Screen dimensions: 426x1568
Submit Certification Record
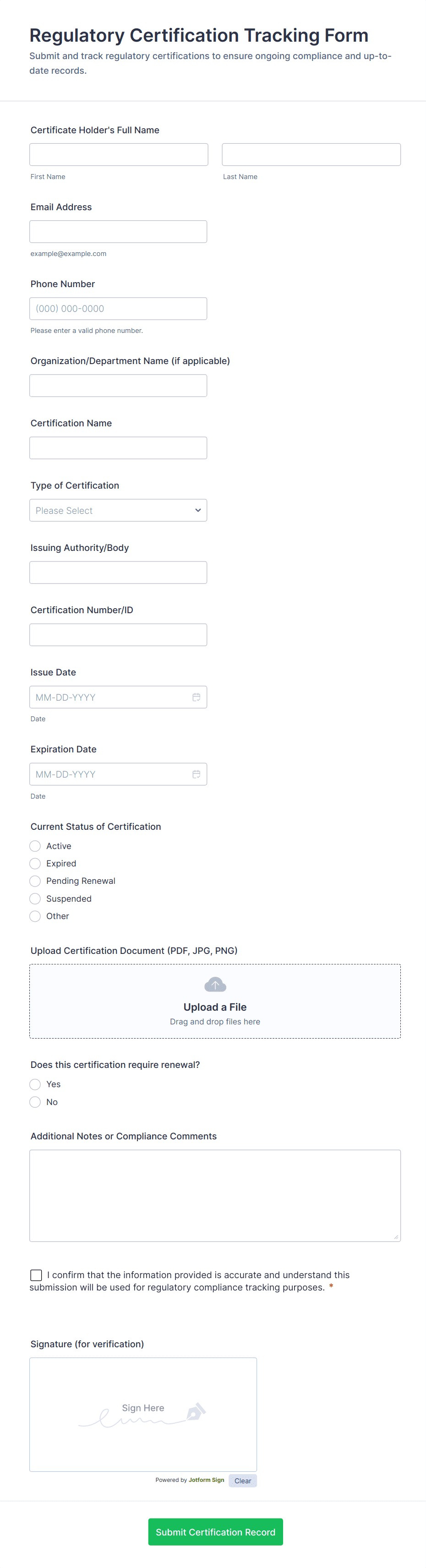coord(215,1531)
